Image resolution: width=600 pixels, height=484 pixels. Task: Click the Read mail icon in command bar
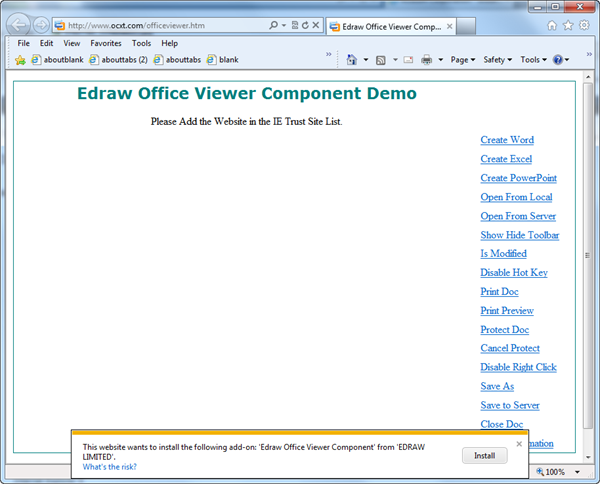(x=408, y=60)
